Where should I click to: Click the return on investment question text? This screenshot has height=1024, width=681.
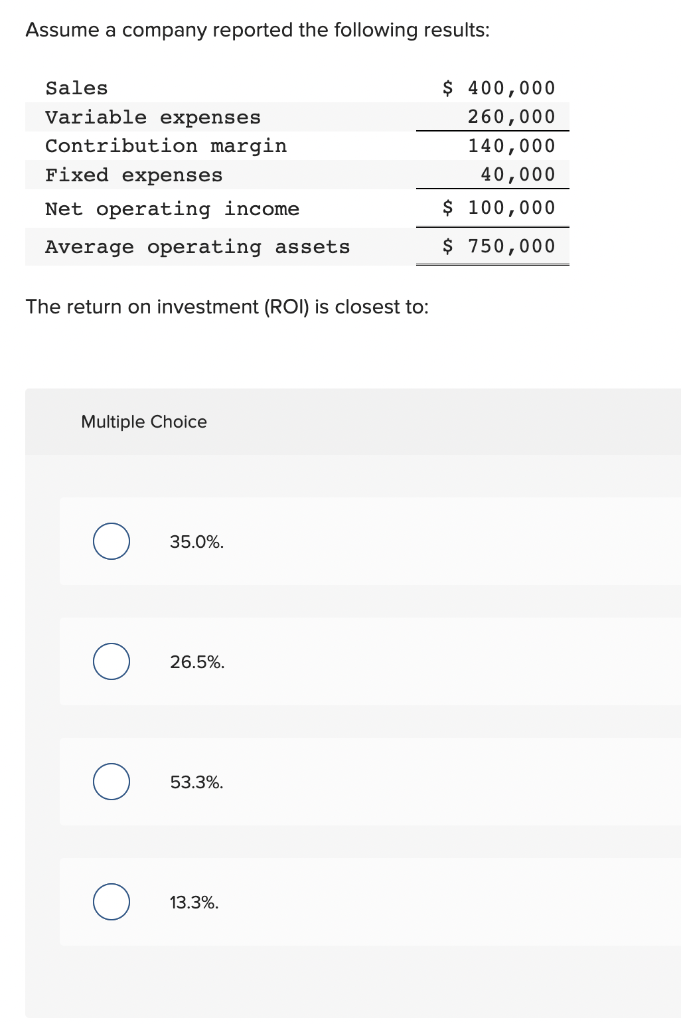point(227,306)
